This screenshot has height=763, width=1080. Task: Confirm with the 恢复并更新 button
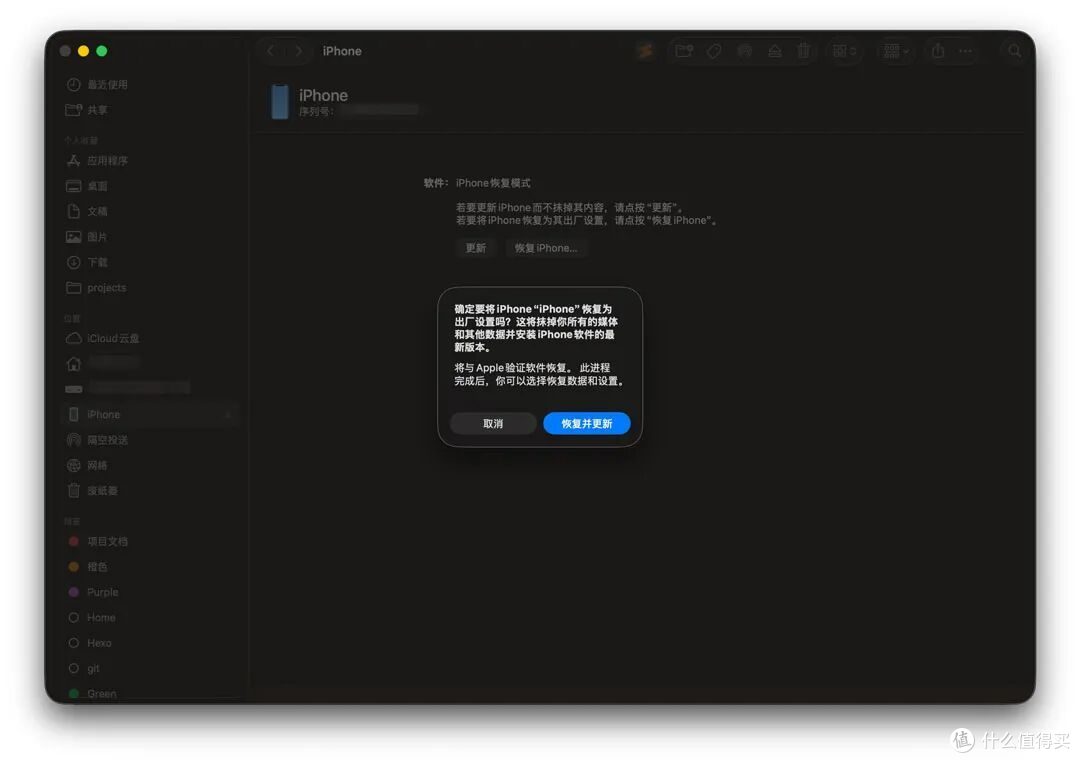(586, 424)
